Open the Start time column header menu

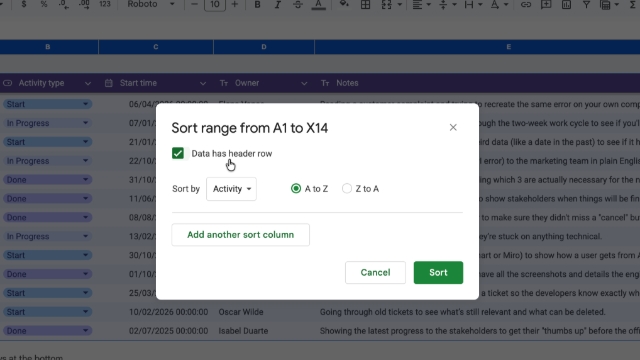point(203,83)
